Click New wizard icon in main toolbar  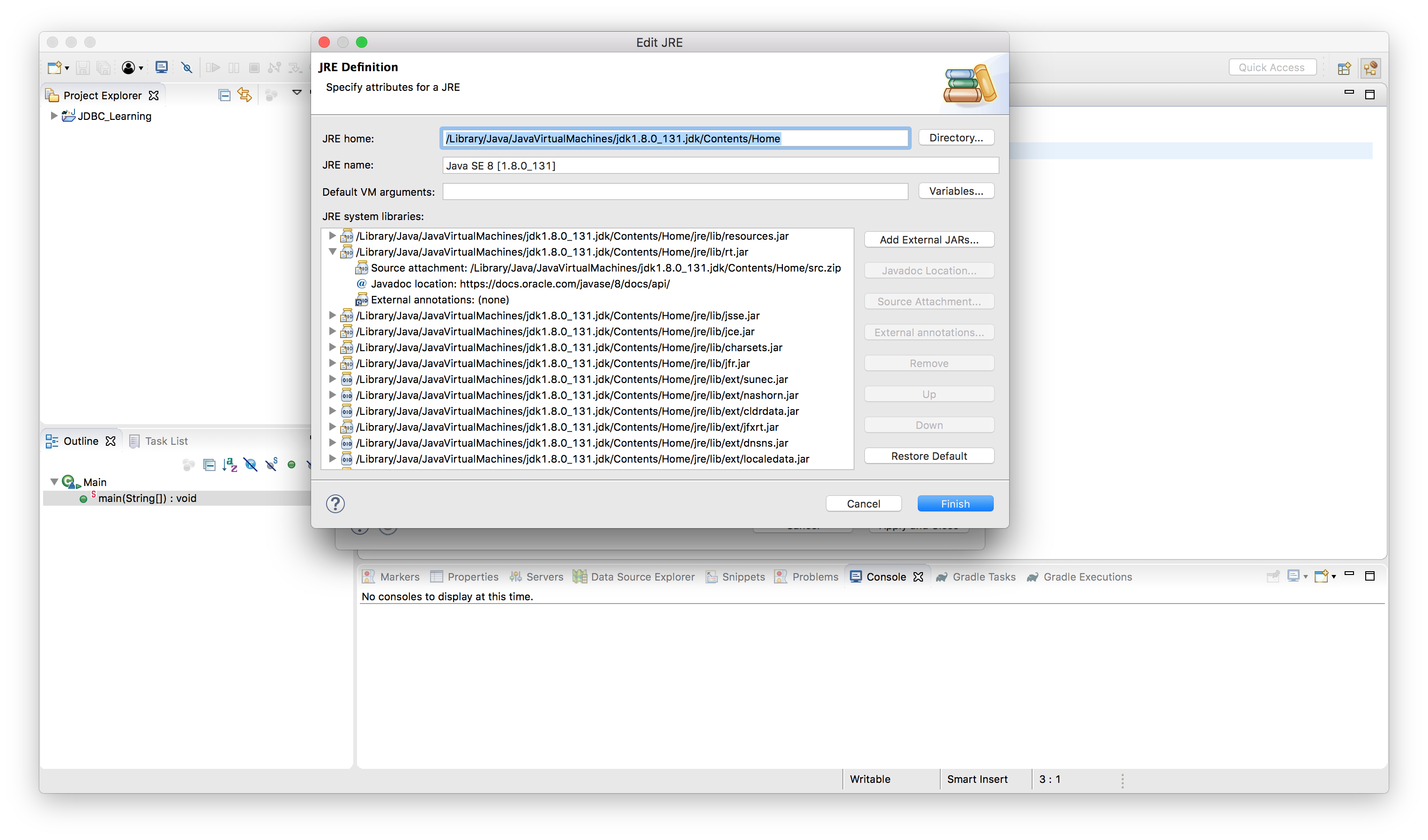(x=55, y=67)
